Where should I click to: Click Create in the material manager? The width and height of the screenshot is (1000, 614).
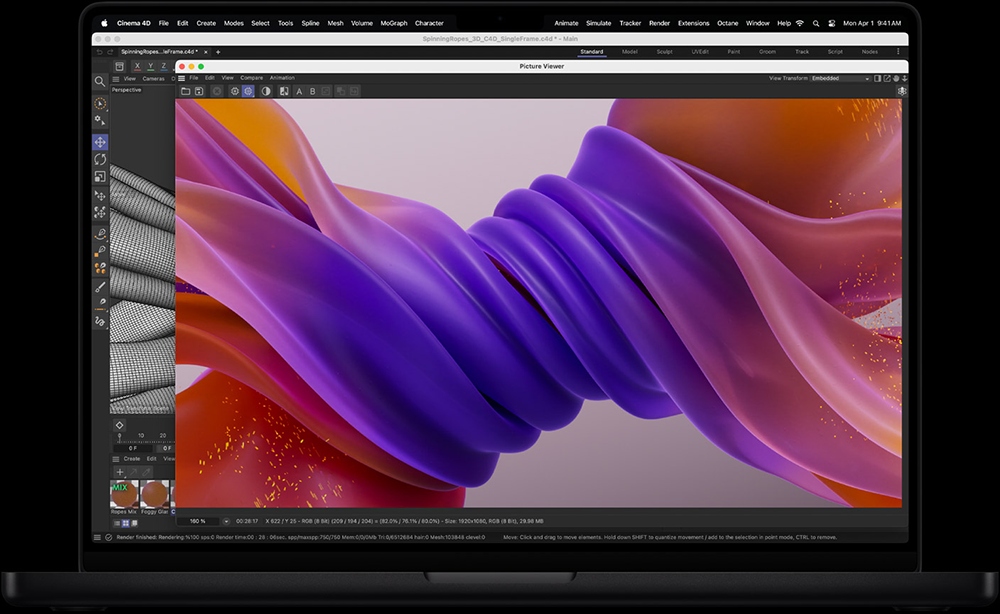click(x=131, y=459)
